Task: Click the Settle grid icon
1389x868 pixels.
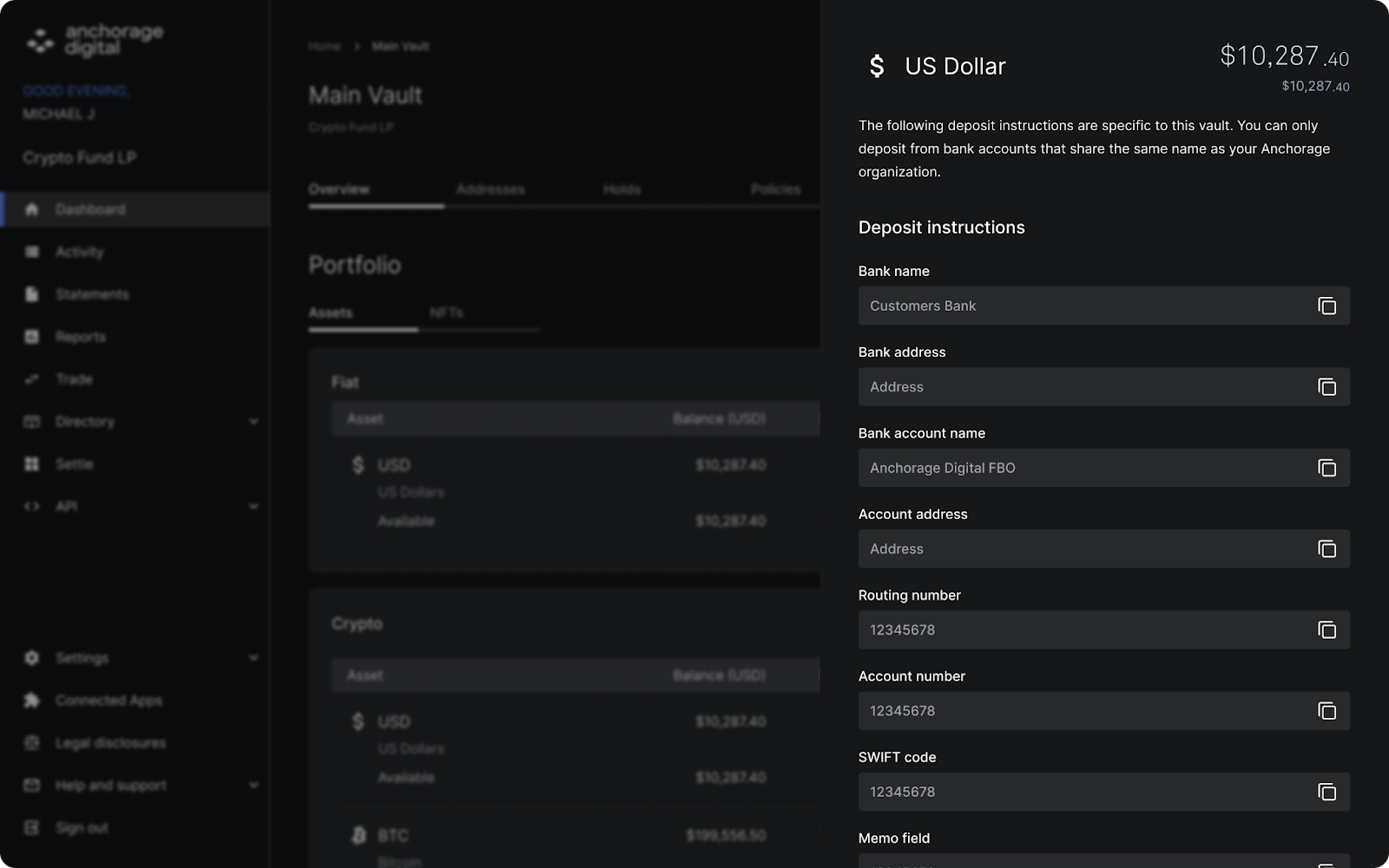Action: pos(32,464)
